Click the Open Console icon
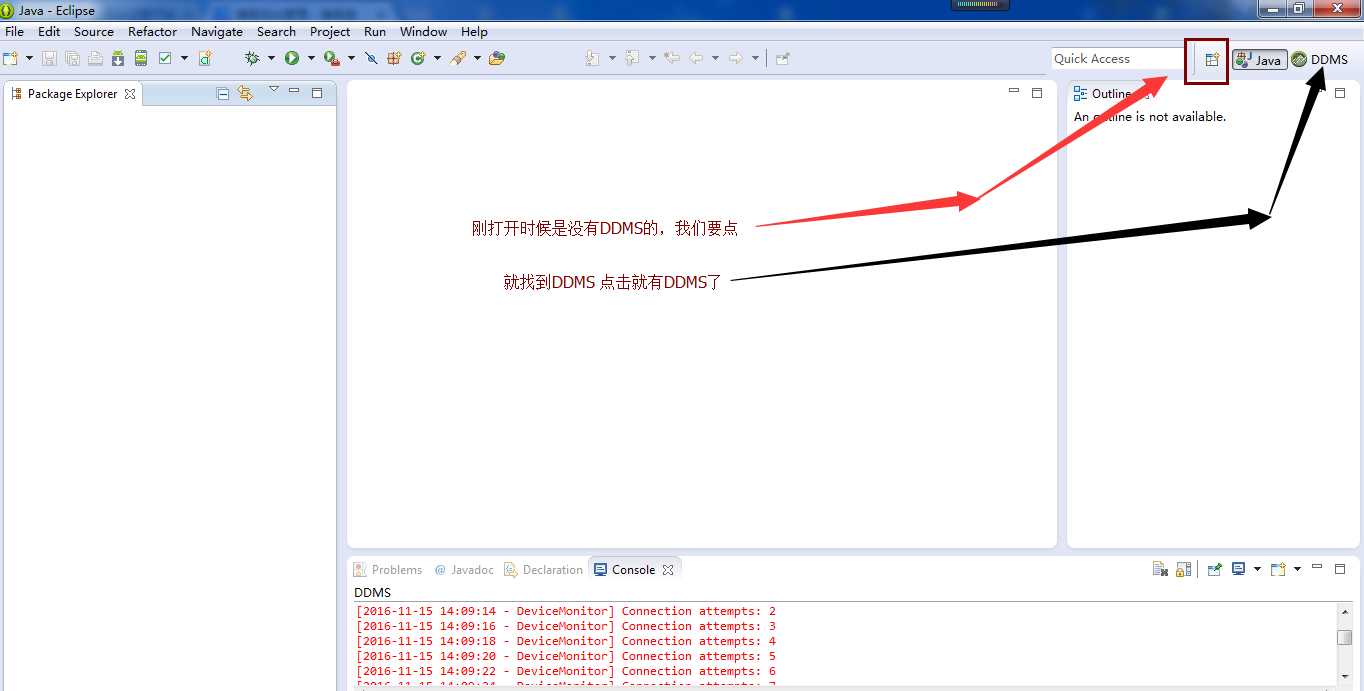Screen dimensions: 1364x691 click(x=1278, y=569)
